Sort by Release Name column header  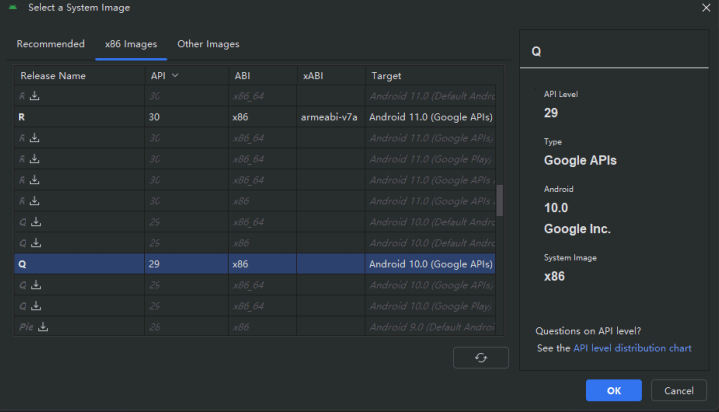53,76
